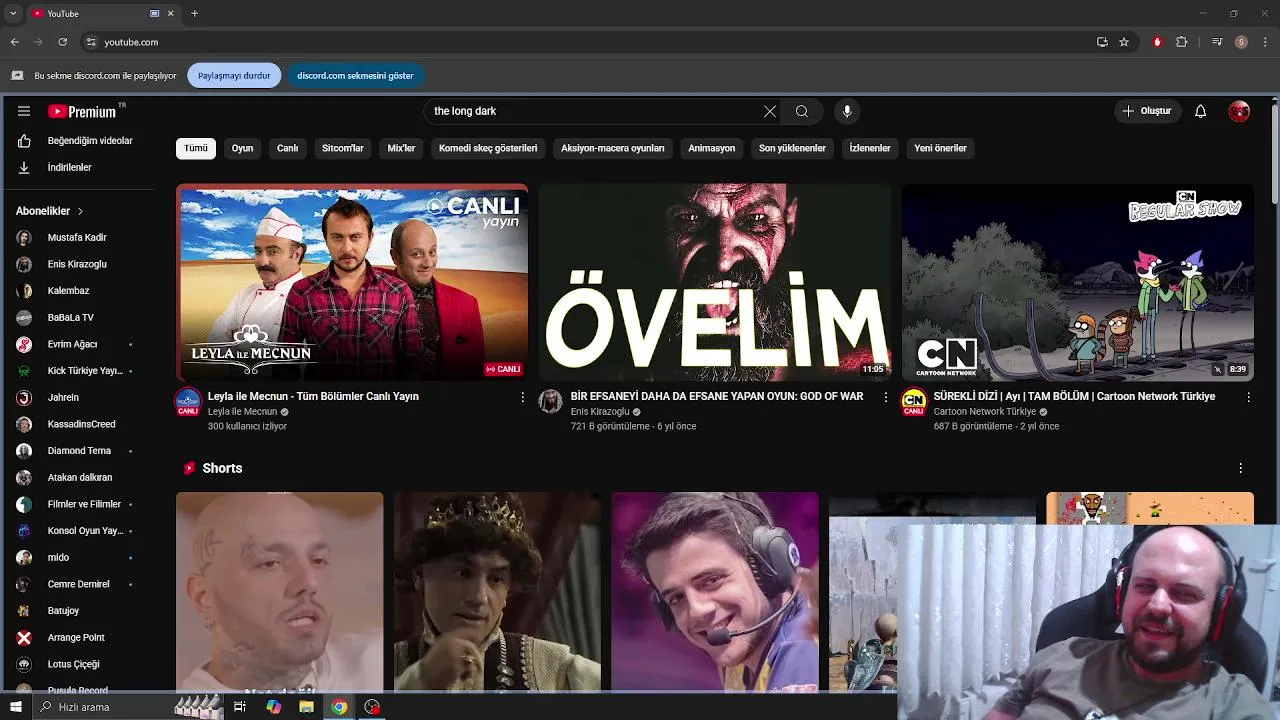Open Diamond Tema subscription
This screenshot has height=720, width=1280.
79,451
